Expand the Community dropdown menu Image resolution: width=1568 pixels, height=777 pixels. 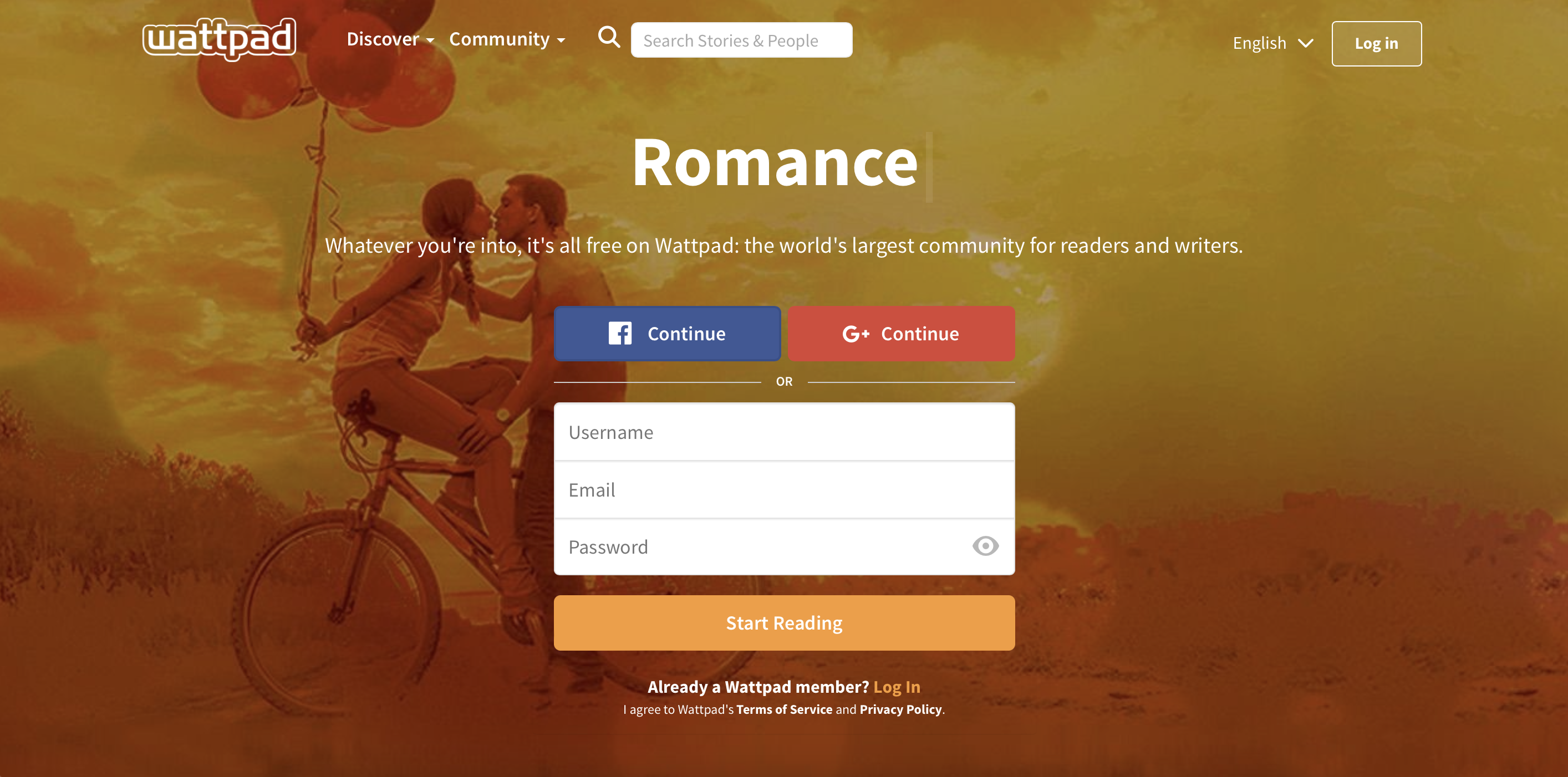click(507, 39)
